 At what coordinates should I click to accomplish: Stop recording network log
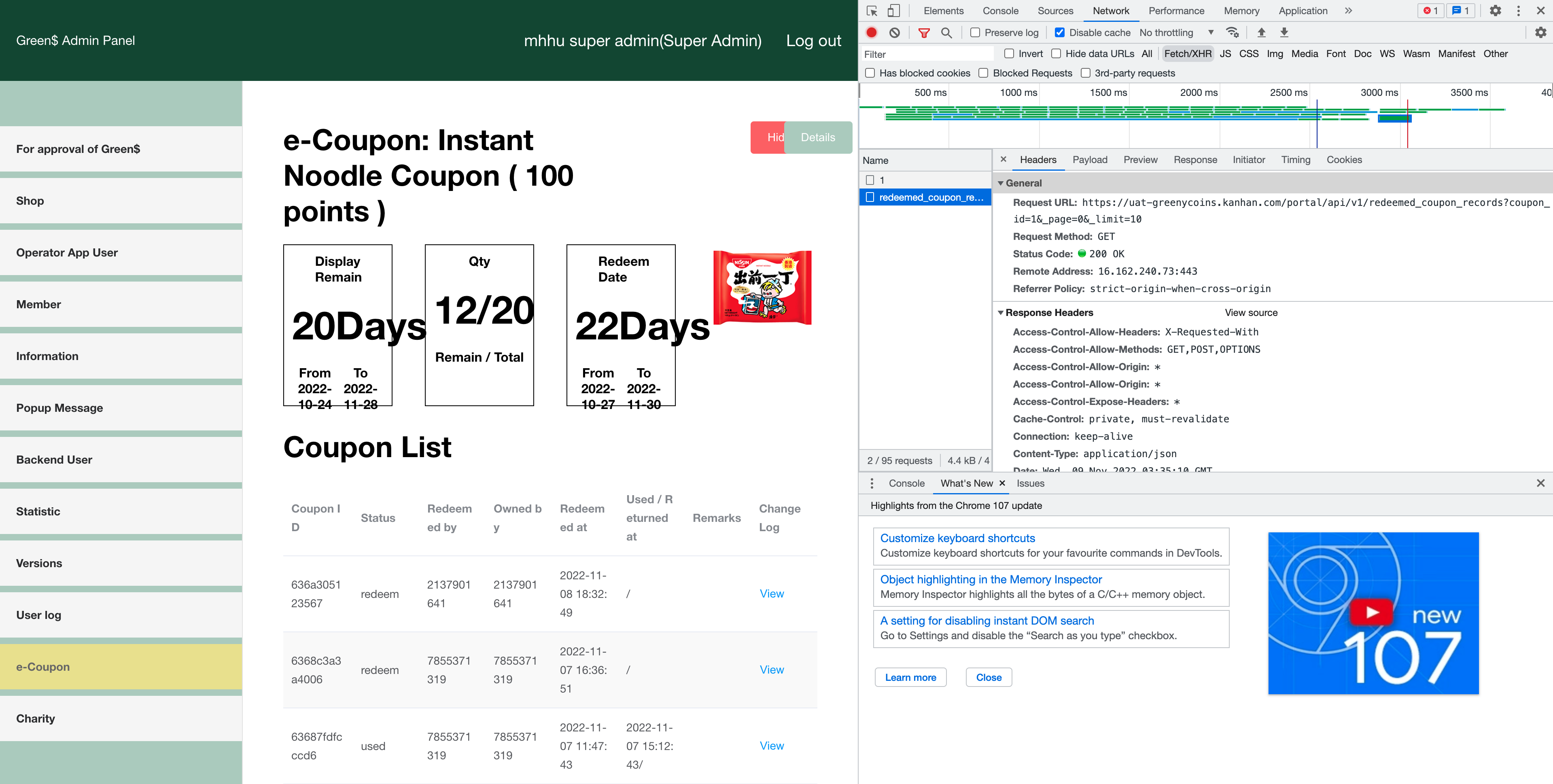coord(872,32)
